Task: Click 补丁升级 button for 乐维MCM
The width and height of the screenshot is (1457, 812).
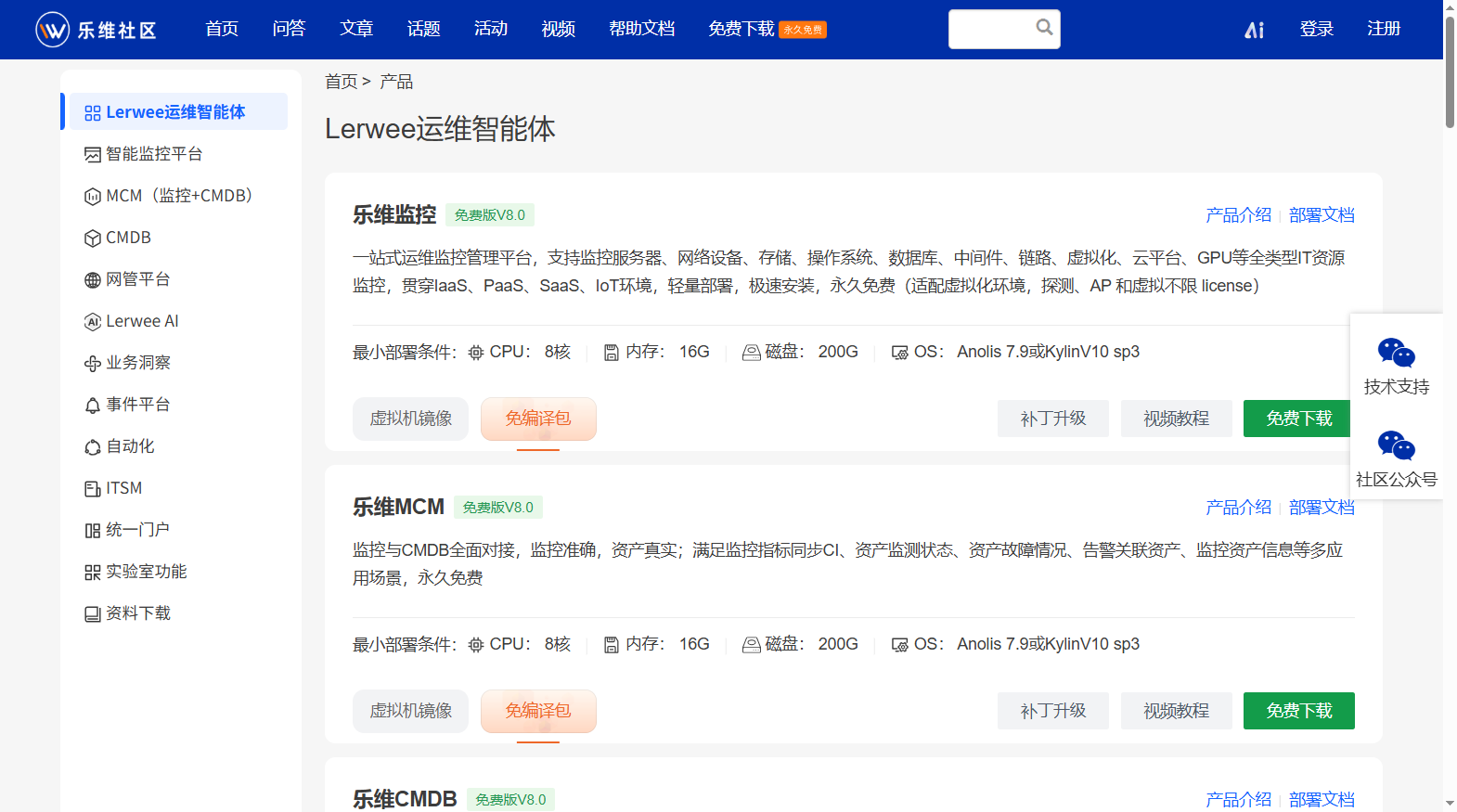Action: coord(1053,711)
